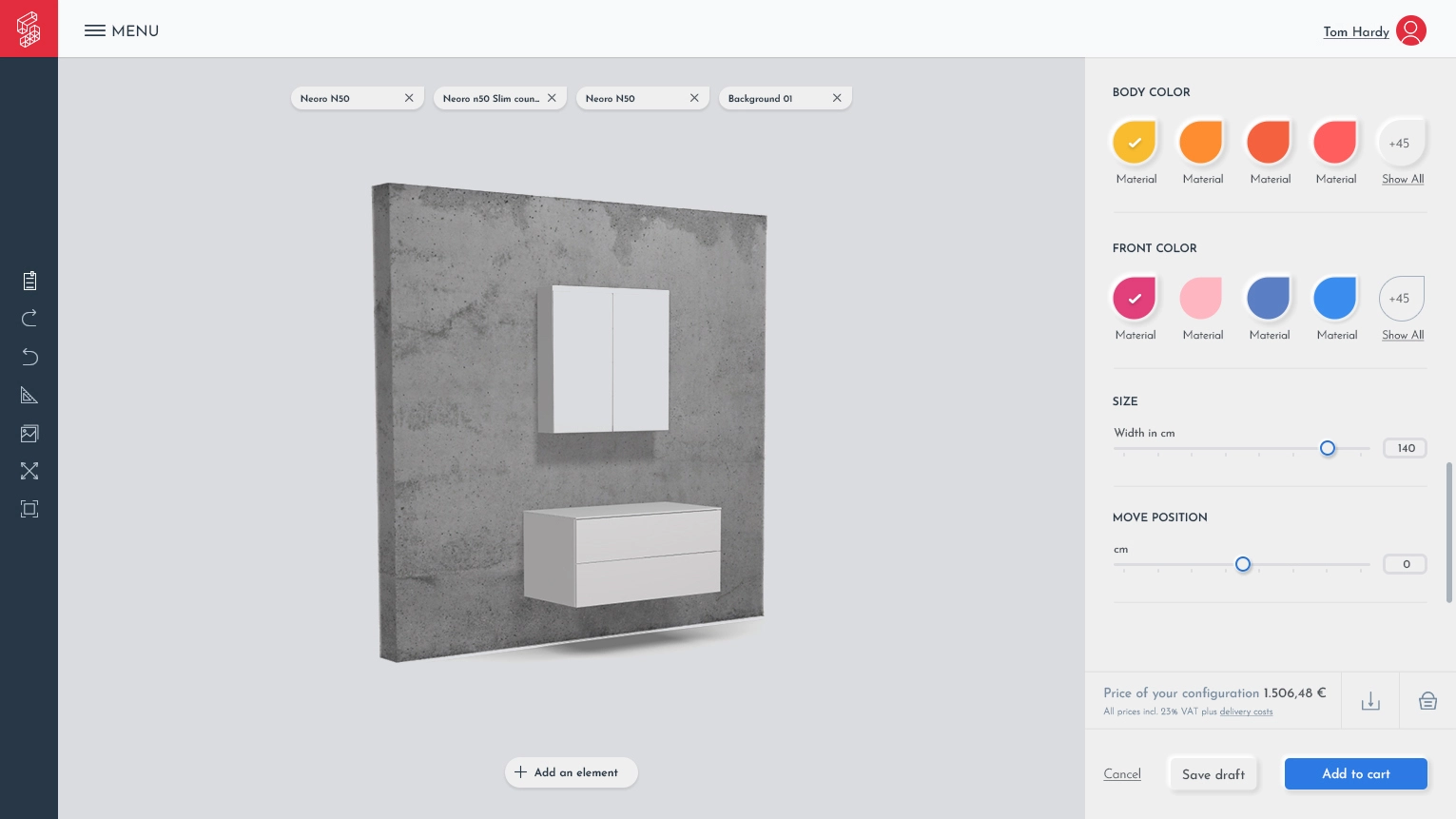Enter fullscreen view mode
Viewport: 1456px width, 819px height.
(x=29, y=471)
